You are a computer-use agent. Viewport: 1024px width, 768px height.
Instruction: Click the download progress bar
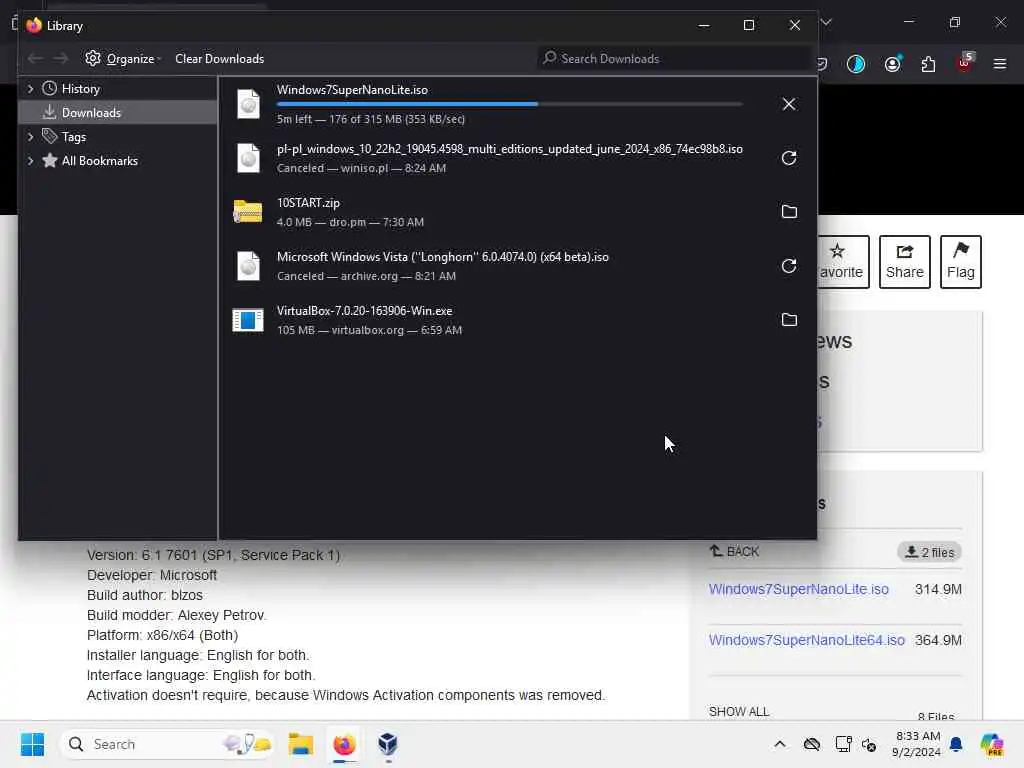[509, 104]
